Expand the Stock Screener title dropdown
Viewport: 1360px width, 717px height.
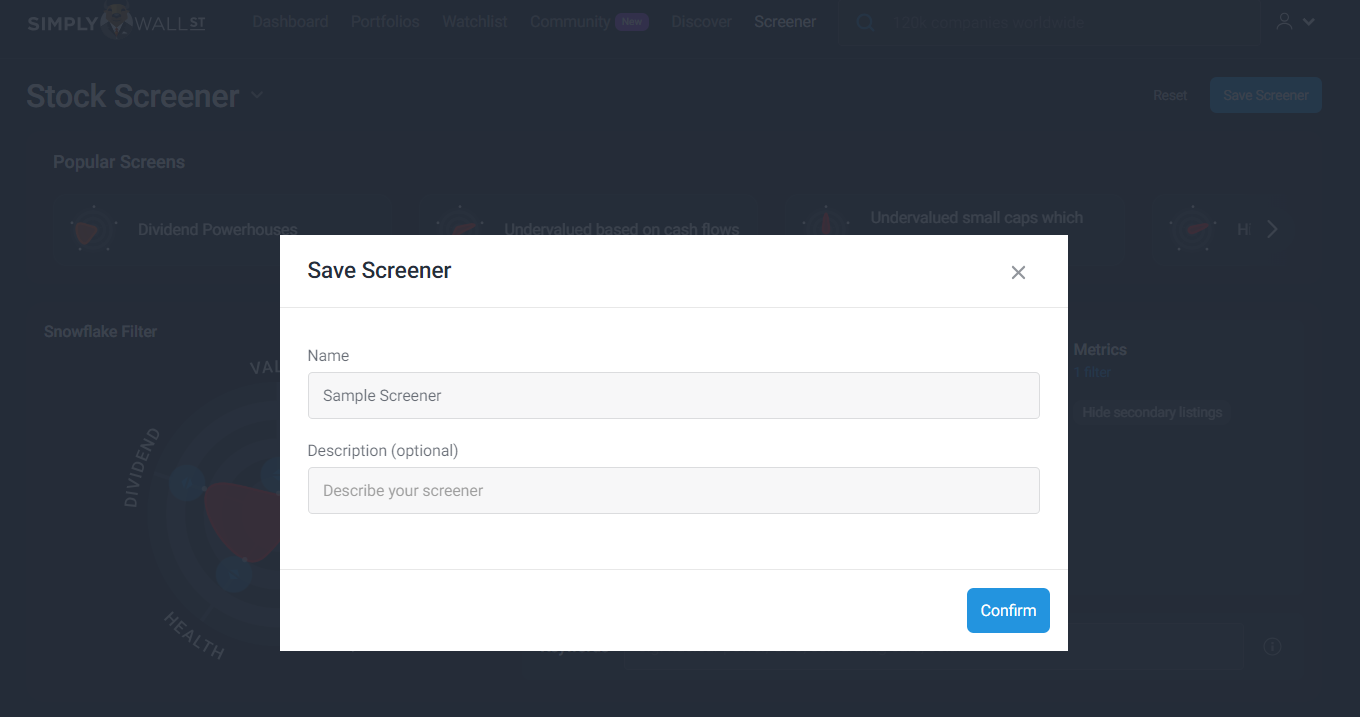tap(257, 96)
